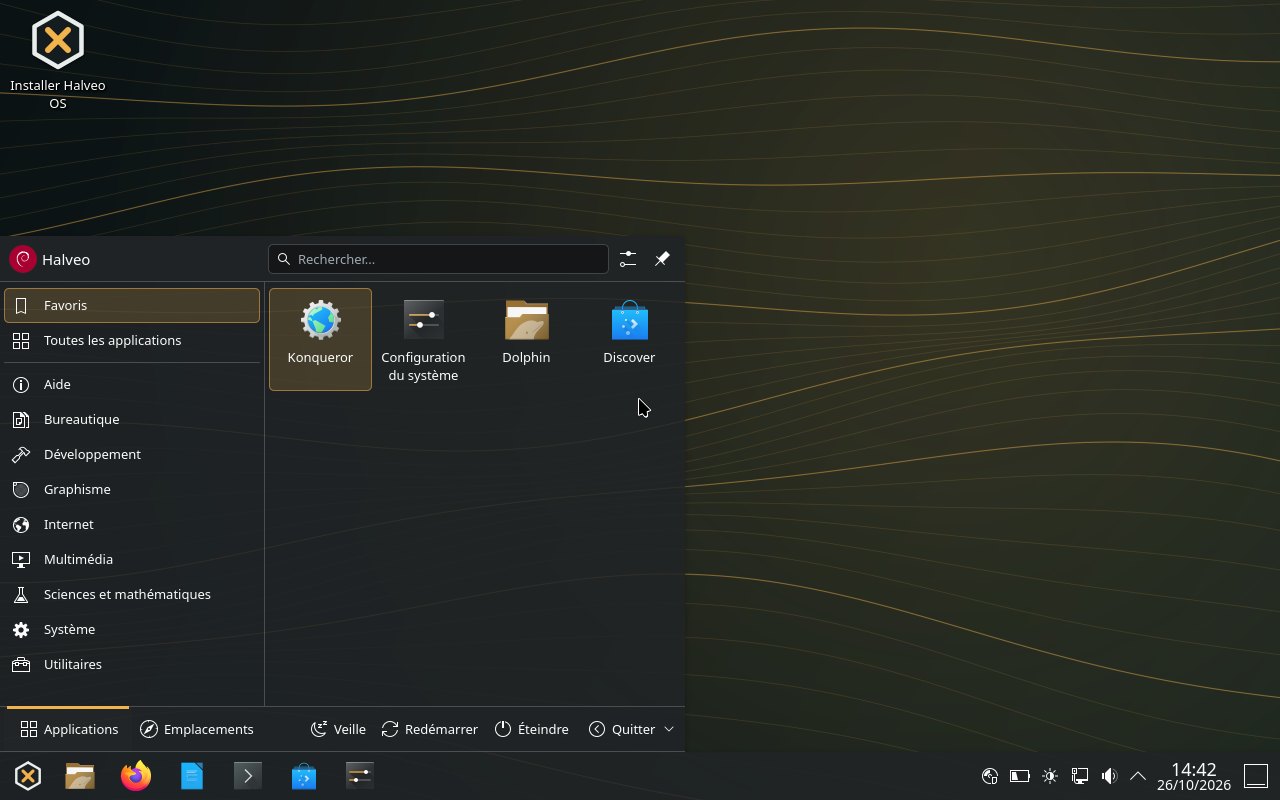
Task: Open the Graphisme category
Action: 132,489
